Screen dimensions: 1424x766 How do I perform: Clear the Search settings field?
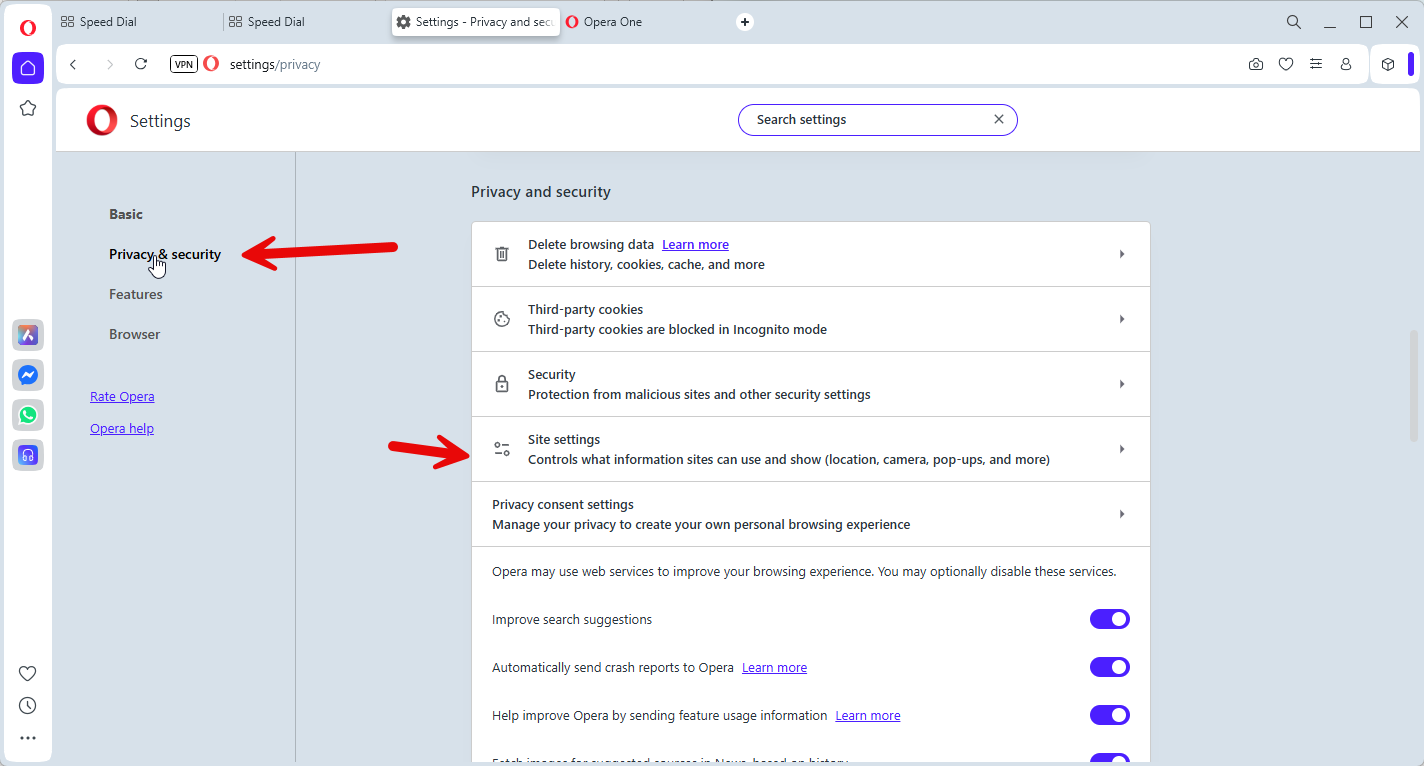(x=998, y=119)
